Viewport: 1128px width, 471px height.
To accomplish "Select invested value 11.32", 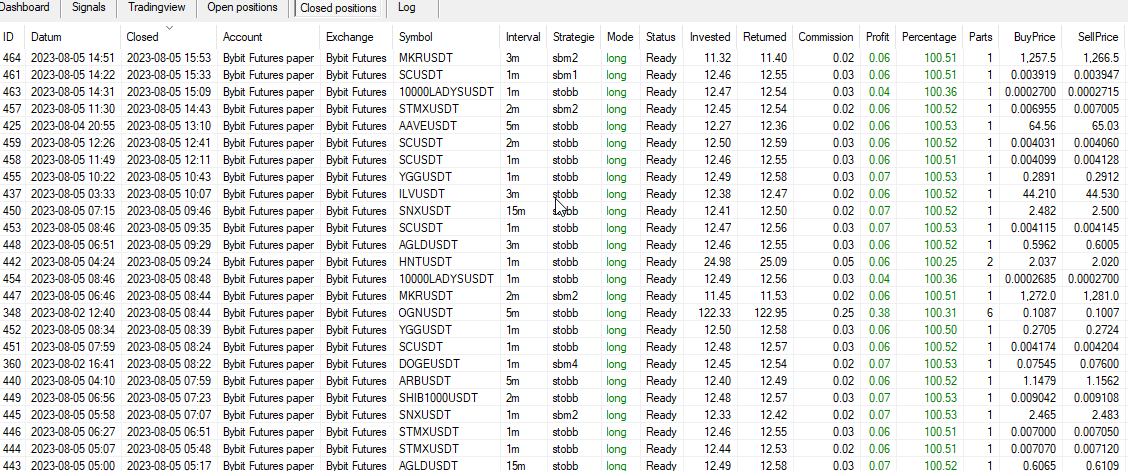I will point(717,58).
